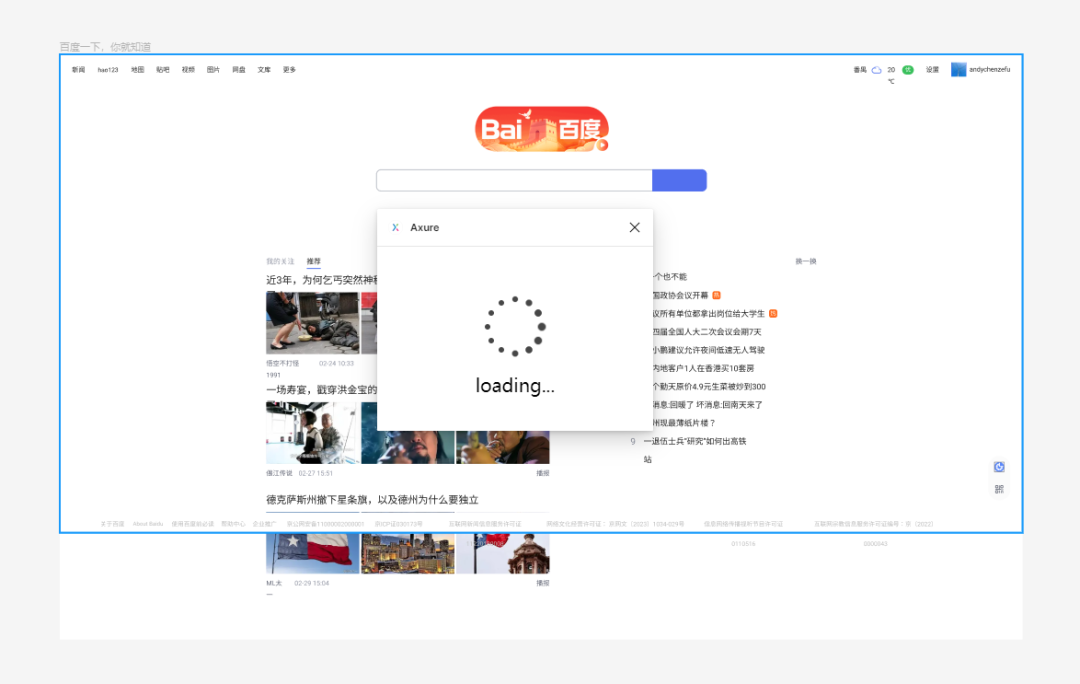1080x684 pixels.
Task: Open headline 近3年，为何乞丐突然神秘
Action: pyautogui.click(x=322, y=280)
